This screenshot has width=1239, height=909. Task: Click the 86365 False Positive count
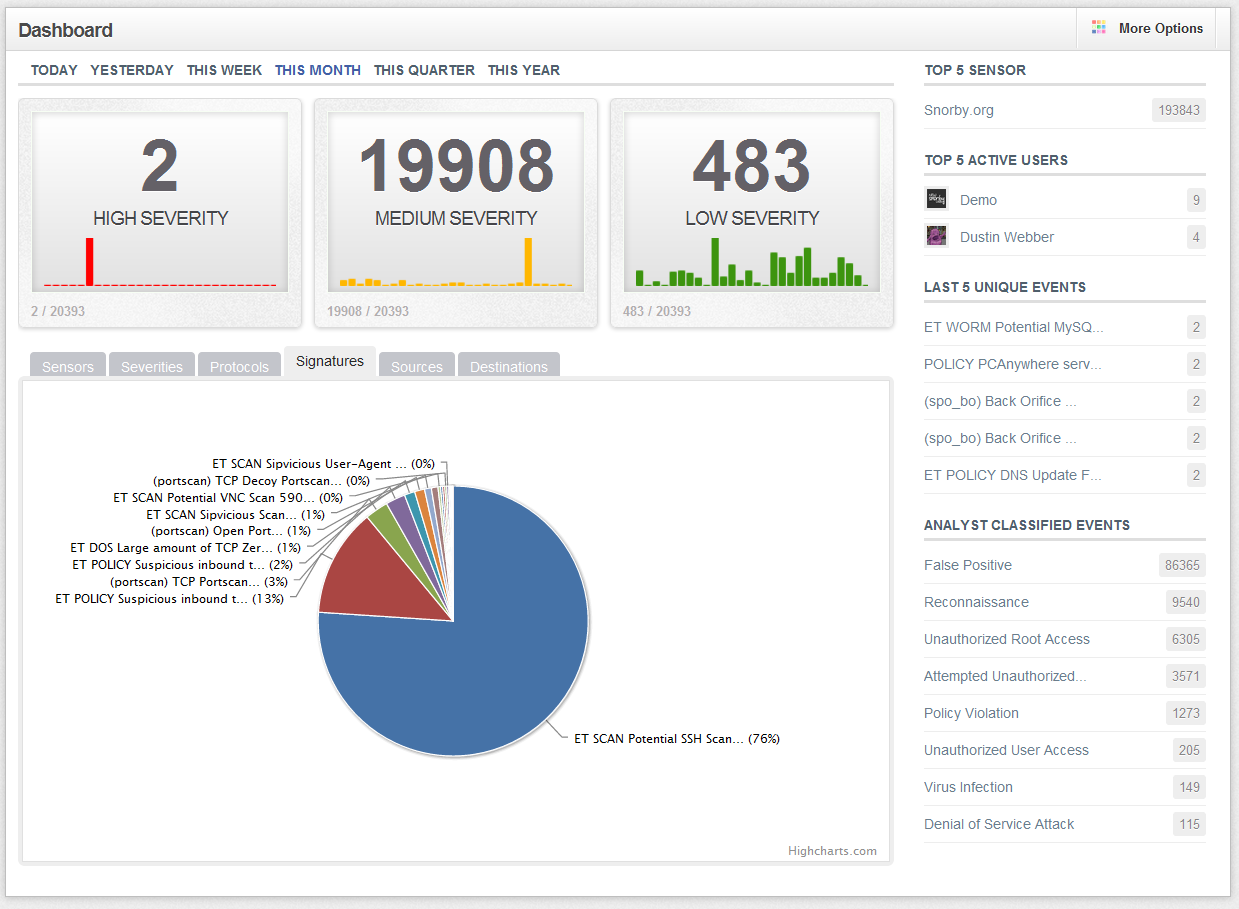pos(1182,565)
